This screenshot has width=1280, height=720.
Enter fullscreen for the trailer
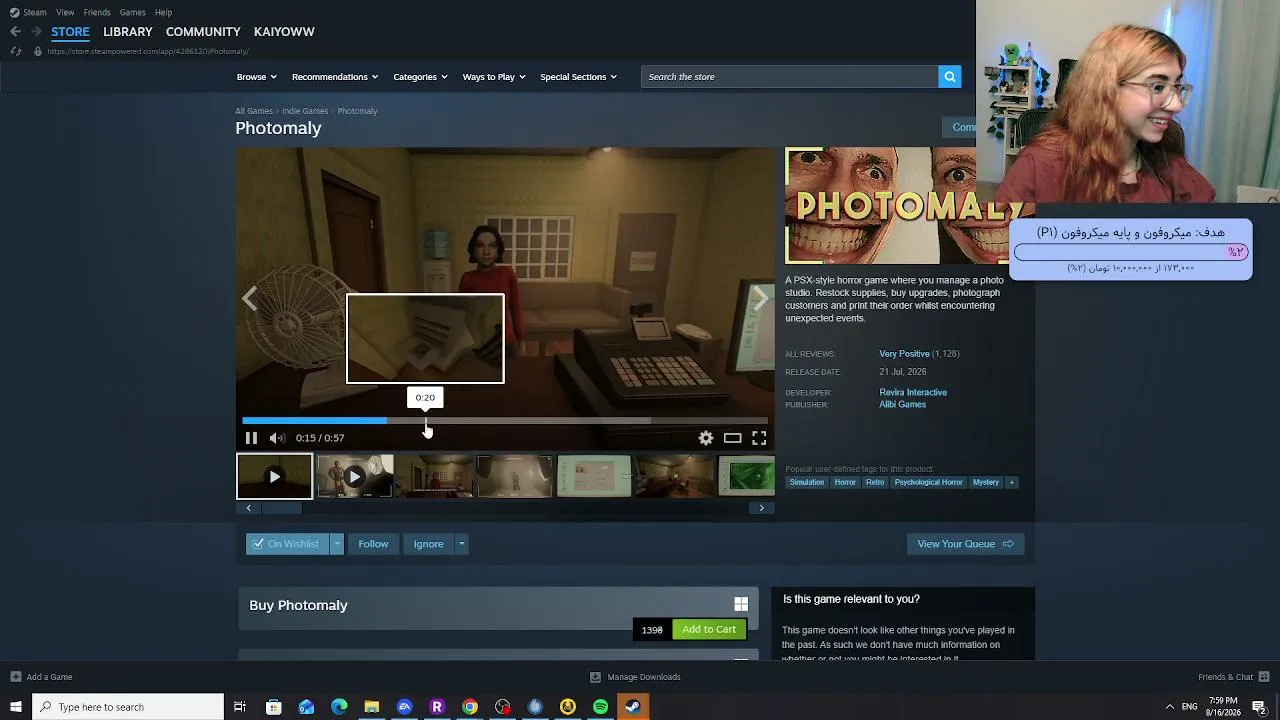[759, 438]
